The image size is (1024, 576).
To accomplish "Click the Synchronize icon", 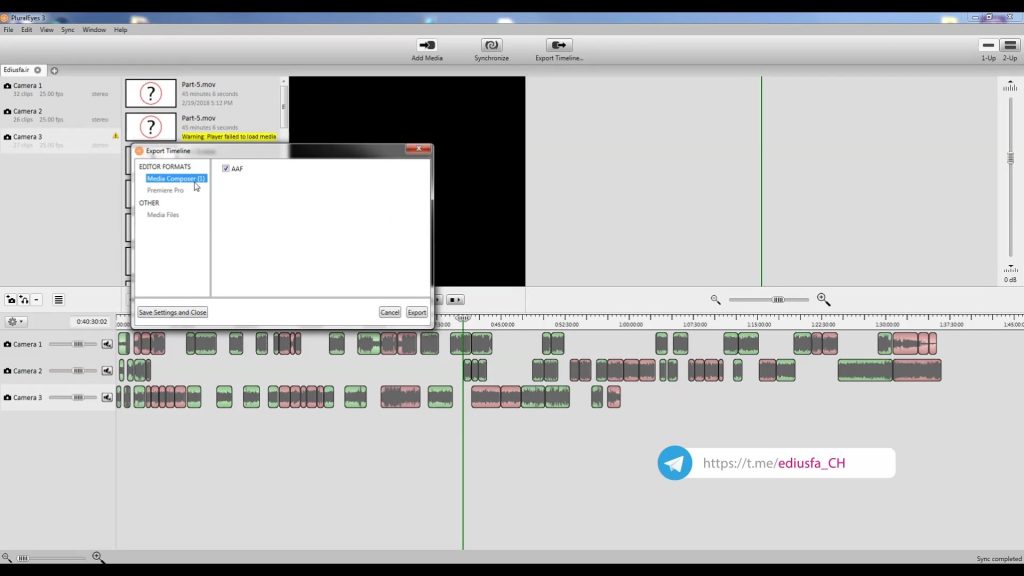I will [491, 45].
